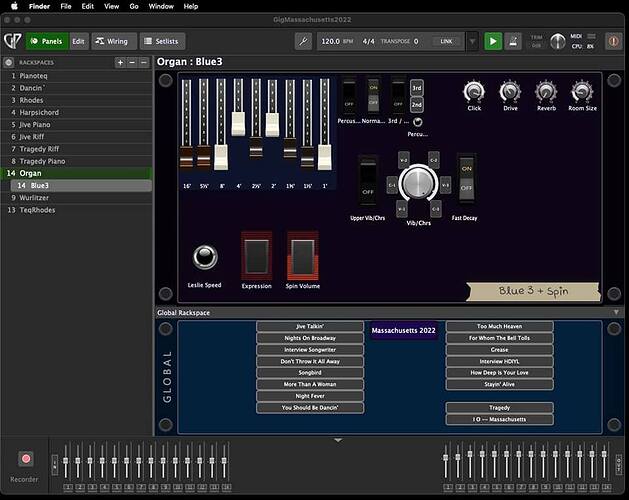
Task: Click the small Percussion LED widget
Action: pyautogui.click(x=417, y=122)
